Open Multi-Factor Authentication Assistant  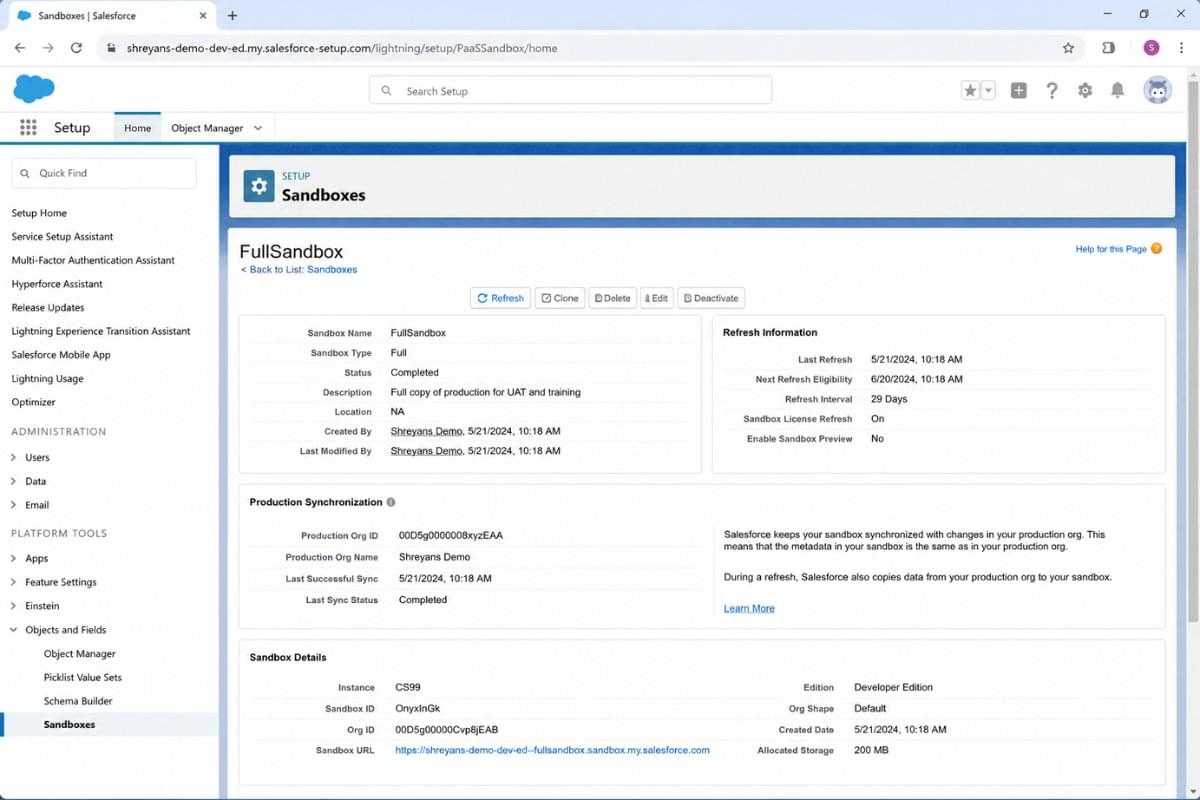pyautogui.click(x=93, y=260)
